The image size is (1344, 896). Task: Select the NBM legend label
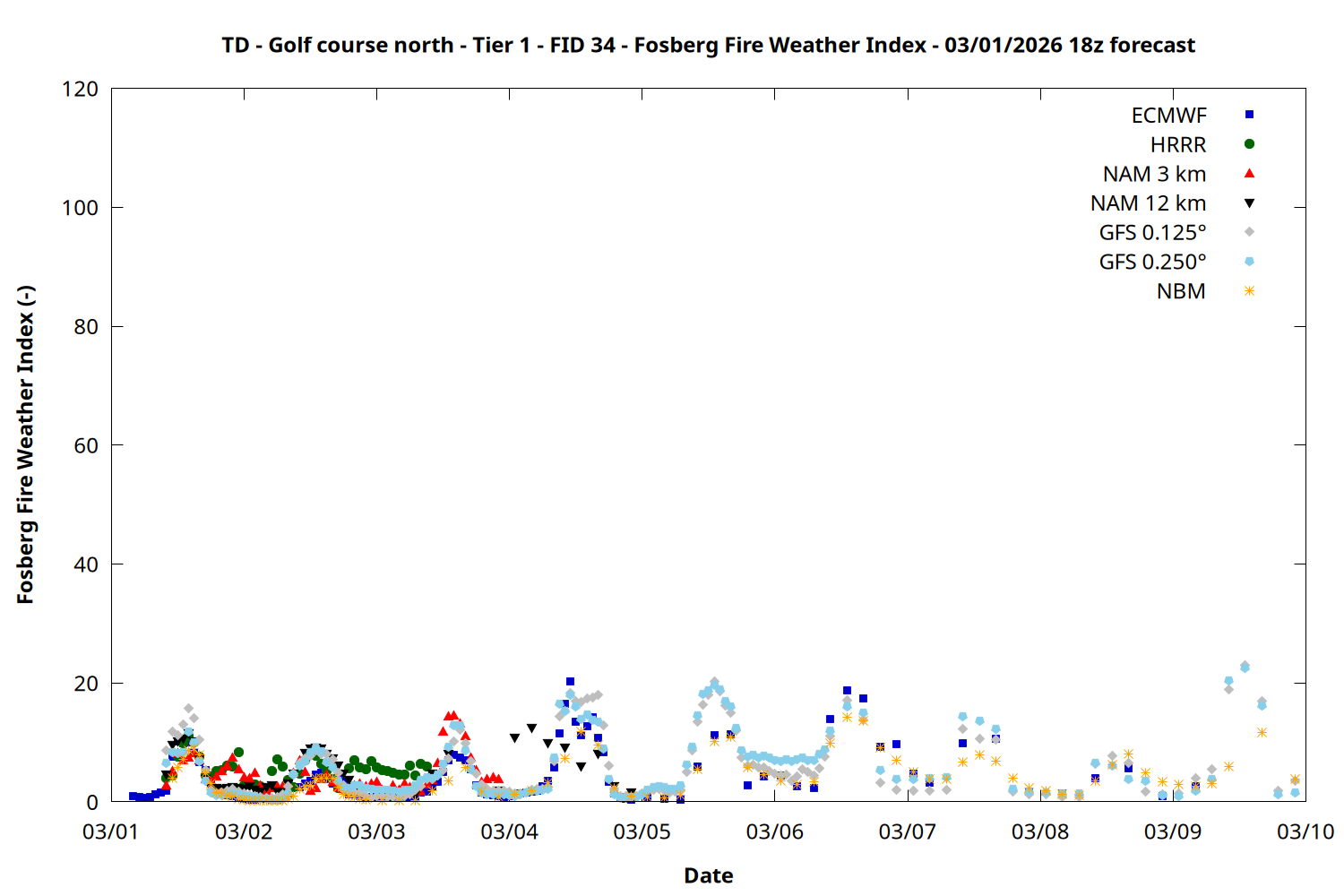point(1181,292)
